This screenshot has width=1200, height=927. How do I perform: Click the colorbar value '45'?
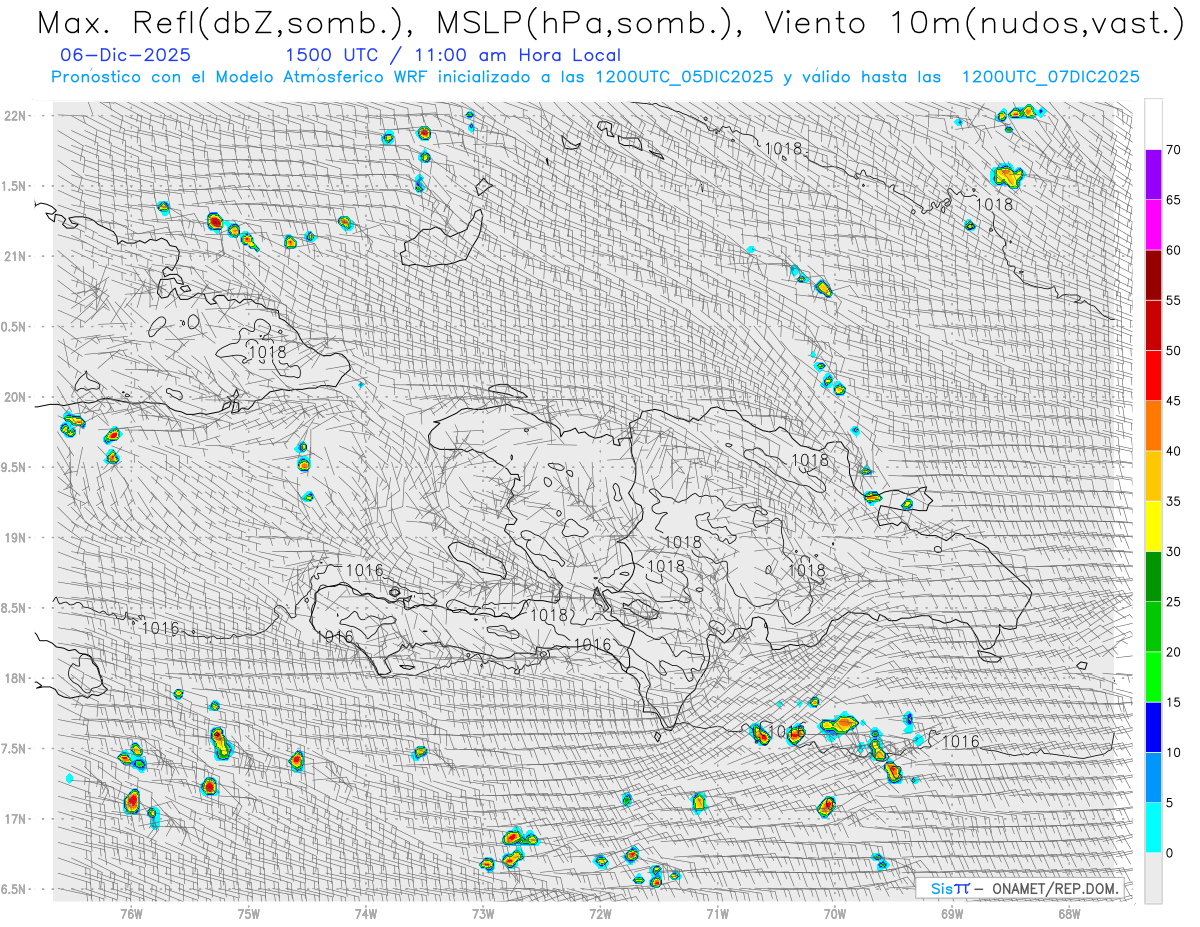(1173, 401)
